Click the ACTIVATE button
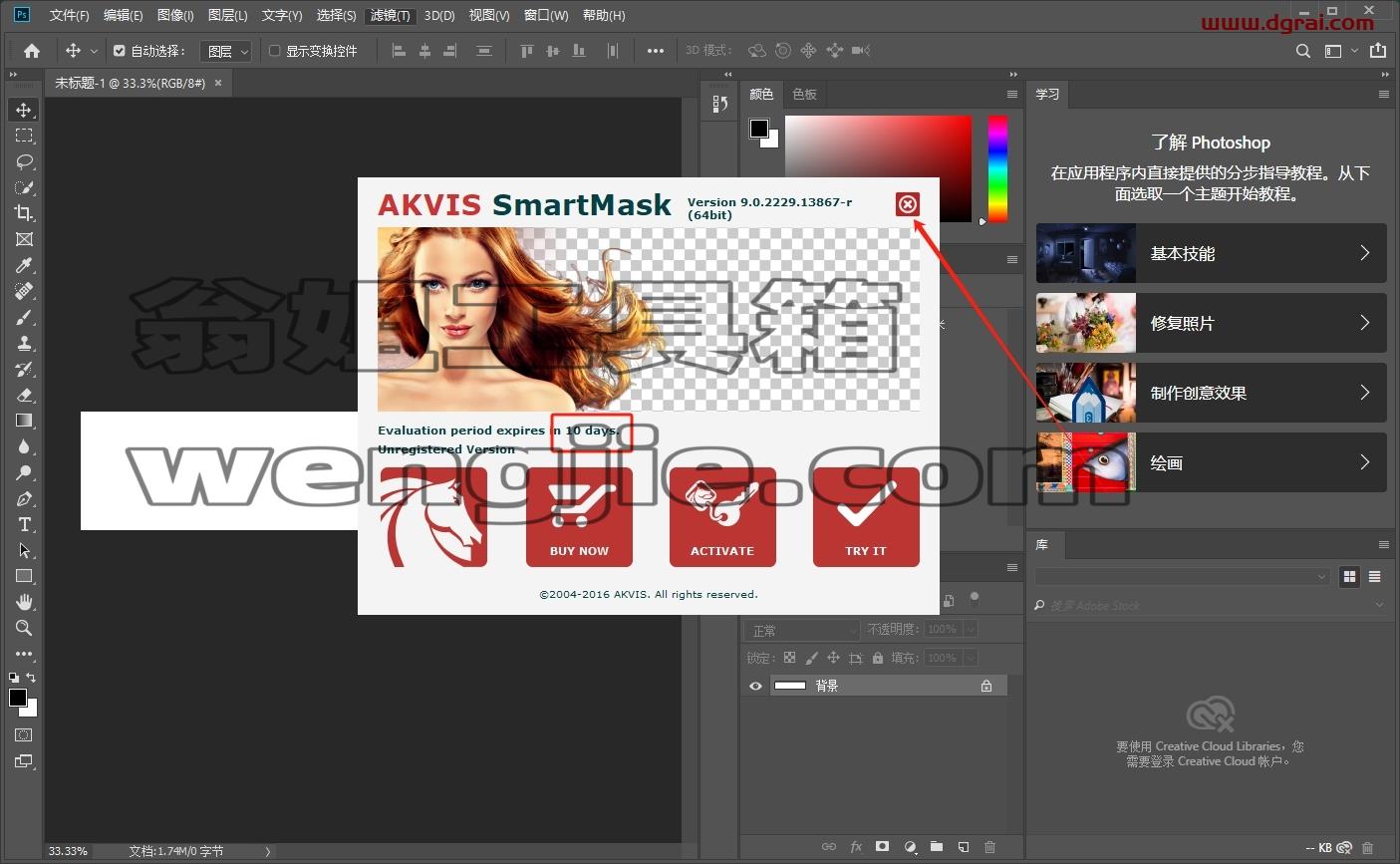 tap(722, 517)
